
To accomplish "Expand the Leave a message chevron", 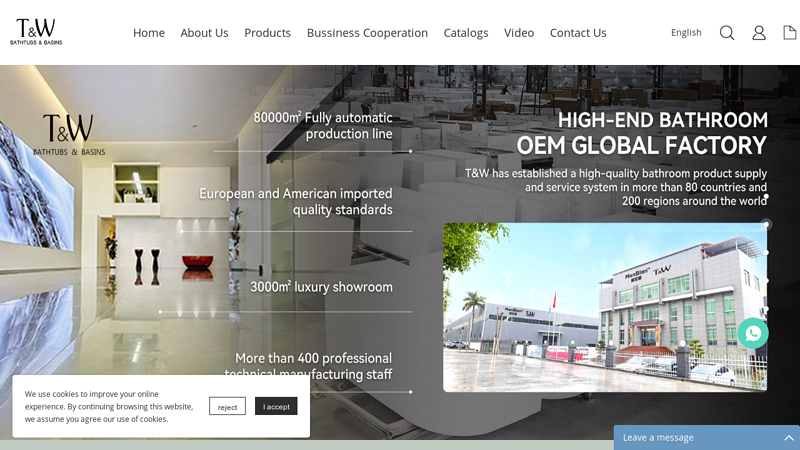I will coord(789,438).
